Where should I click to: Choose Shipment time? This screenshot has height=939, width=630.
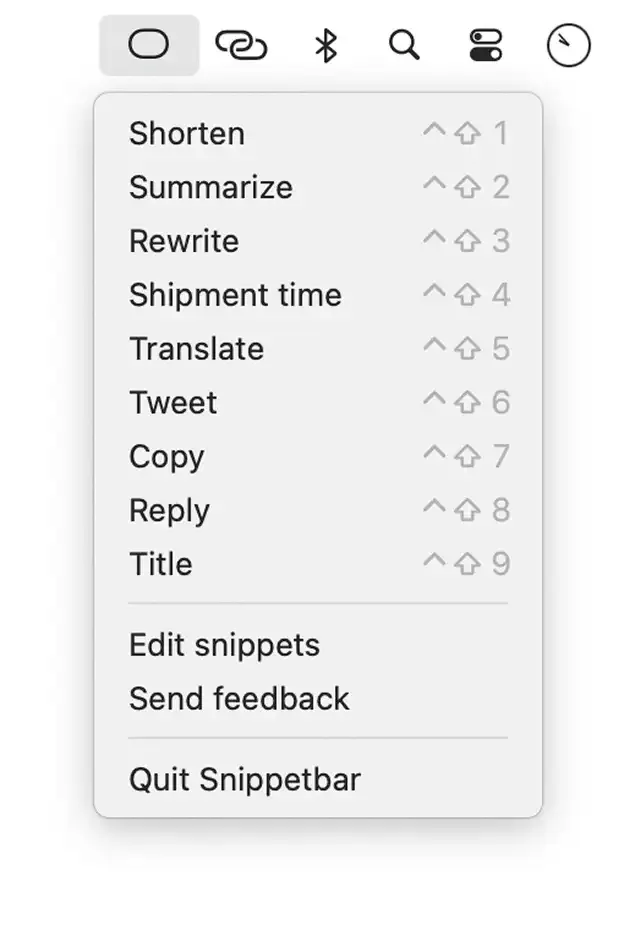pos(235,295)
